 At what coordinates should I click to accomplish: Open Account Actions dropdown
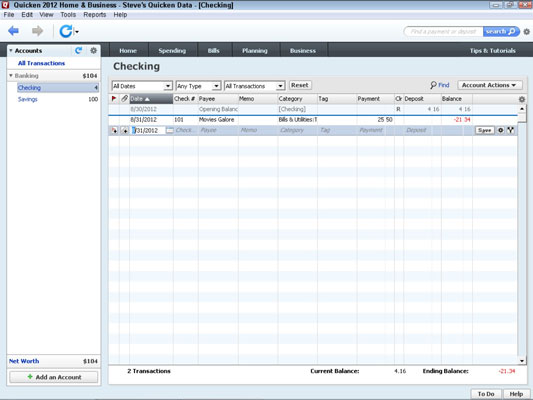pyautogui.click(x=489, y=85)
